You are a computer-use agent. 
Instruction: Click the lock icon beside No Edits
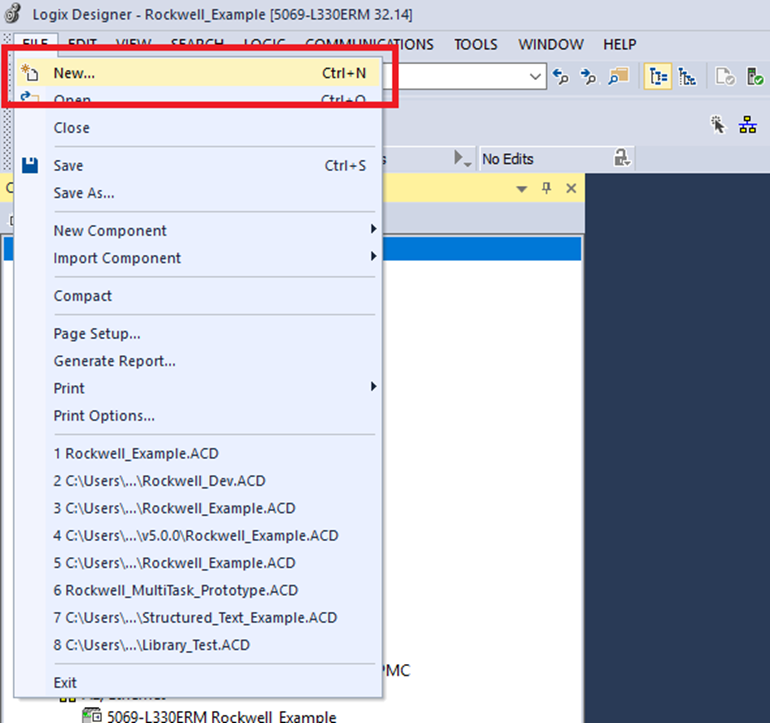(x=622, y=158)
